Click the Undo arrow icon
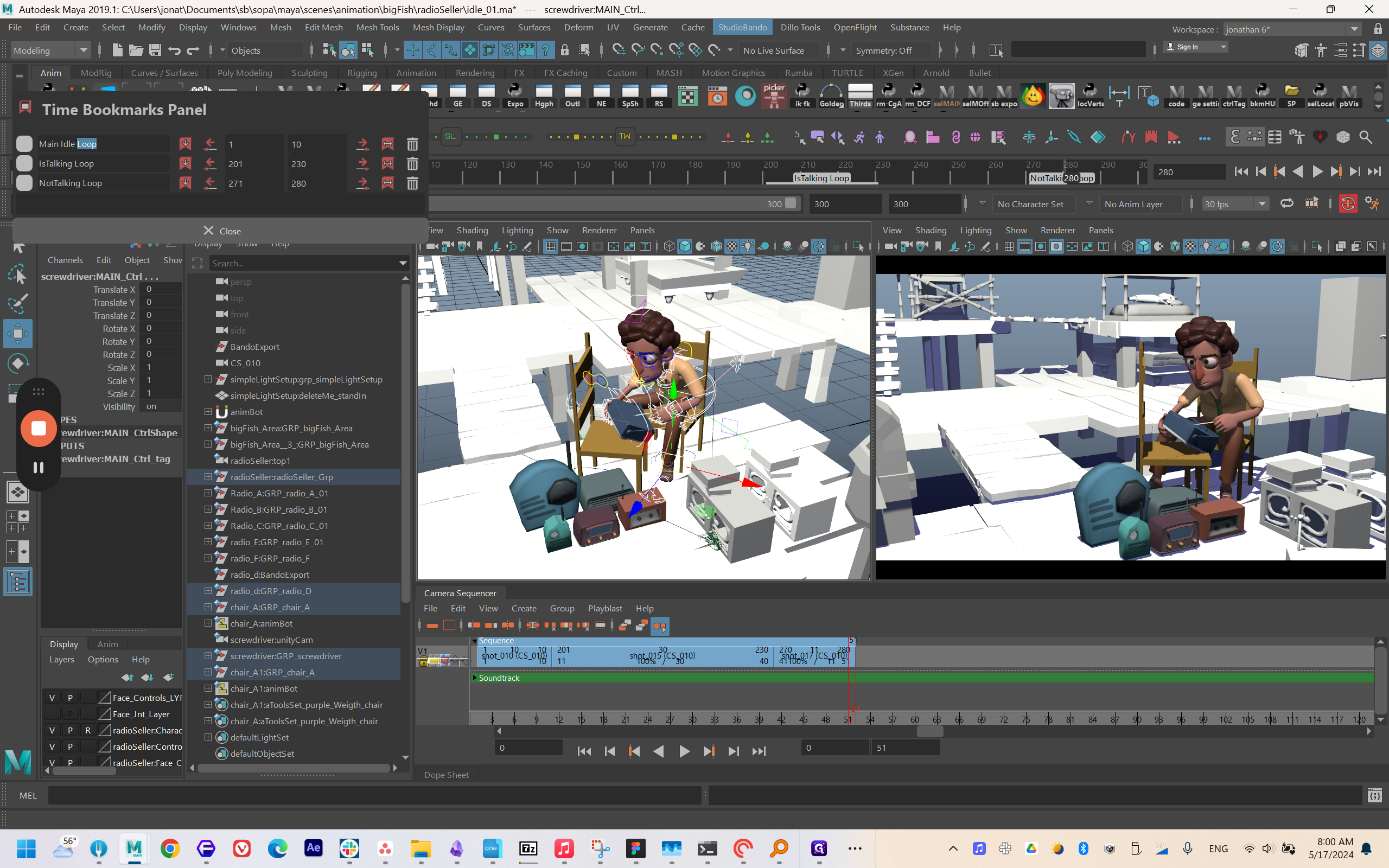Viewport: 1389px width, 868px height. tap(174, 50)
